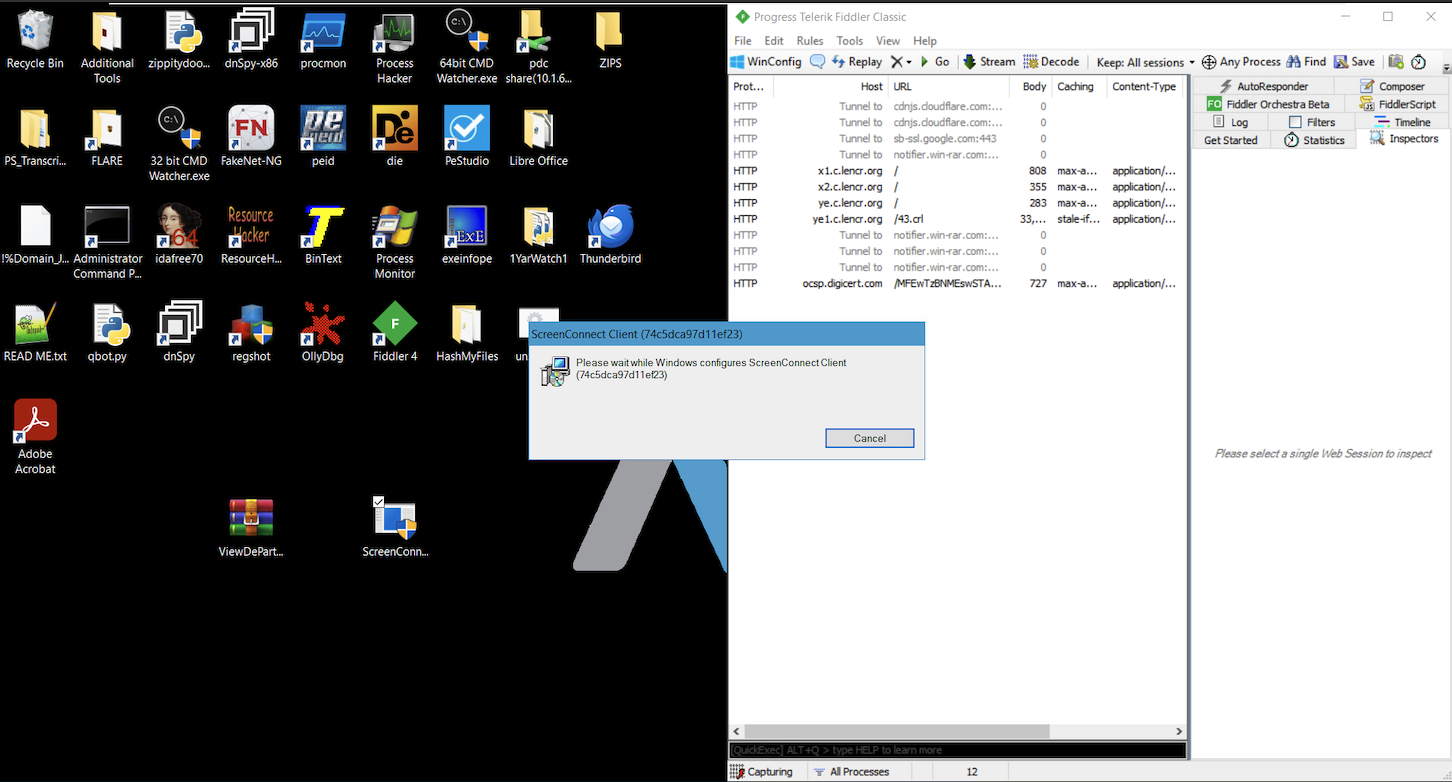Switch to the AutoResponder tab
Viewport: 1452px width, 782px height.
[x=1262, y=86]
